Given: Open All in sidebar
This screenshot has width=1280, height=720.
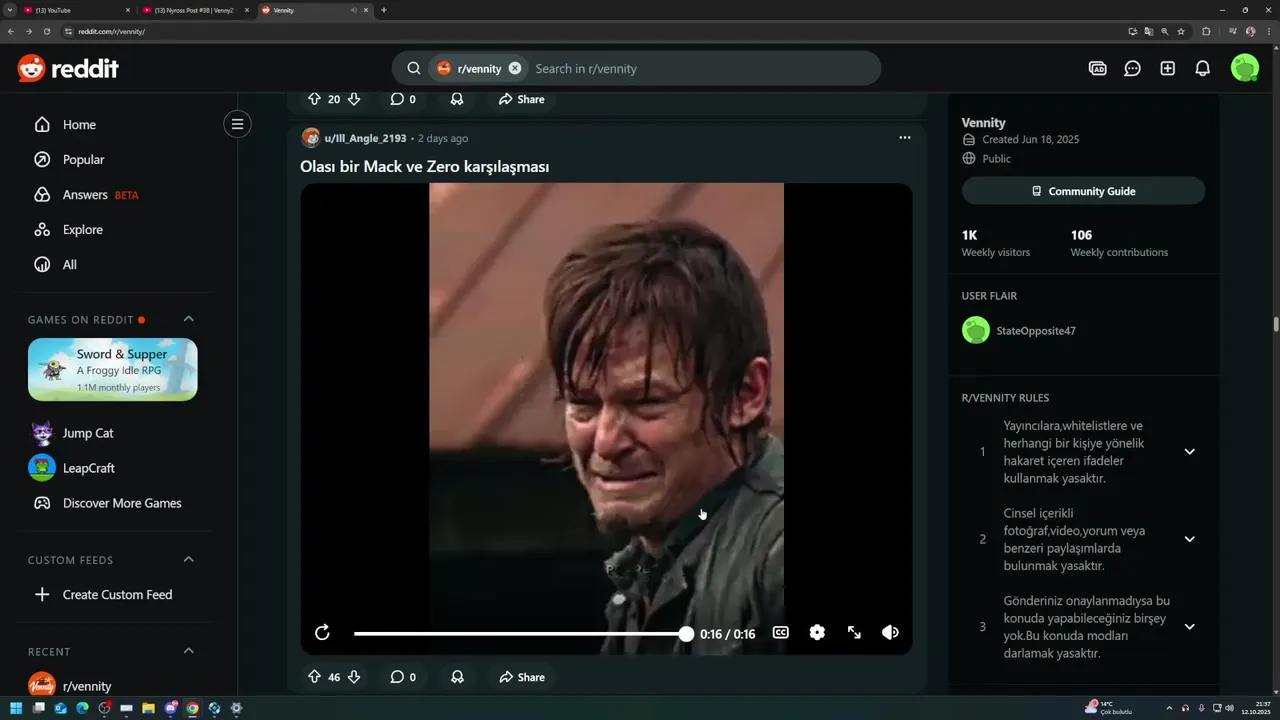Looking at the screenshot, I should 69,265.
